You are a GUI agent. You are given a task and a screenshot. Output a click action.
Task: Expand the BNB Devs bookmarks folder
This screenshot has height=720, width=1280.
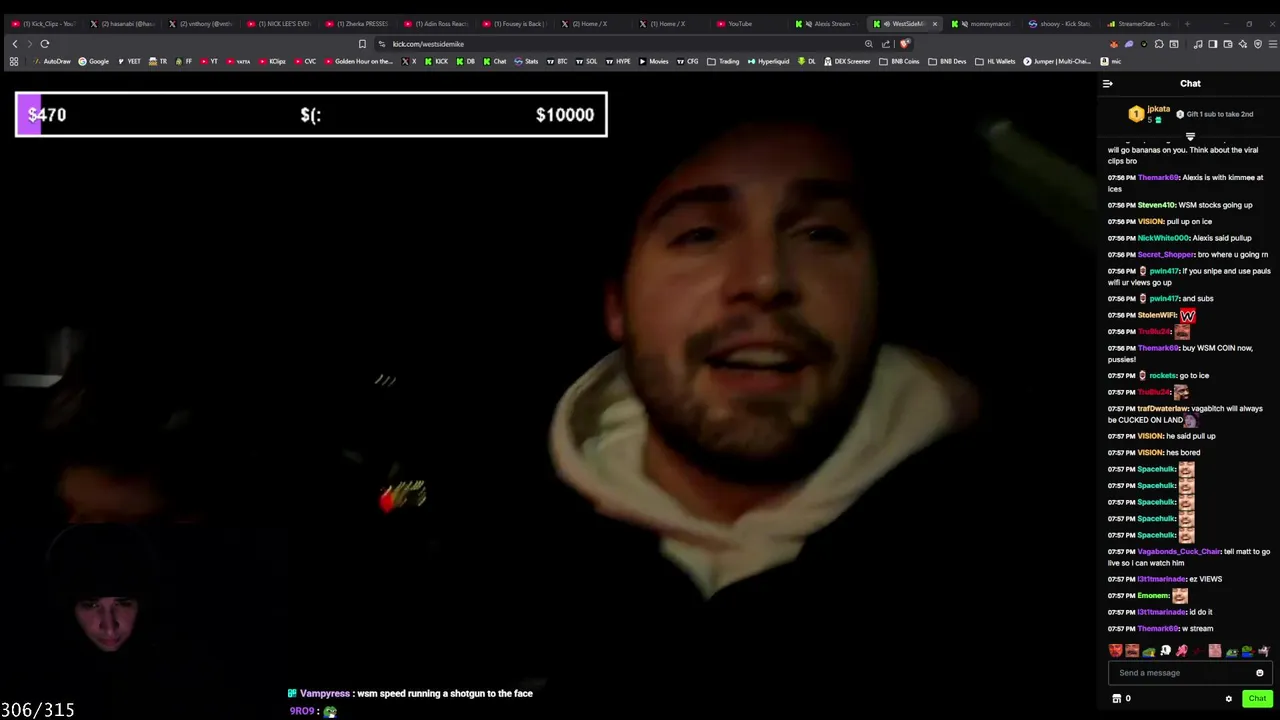tap(947, 61)
